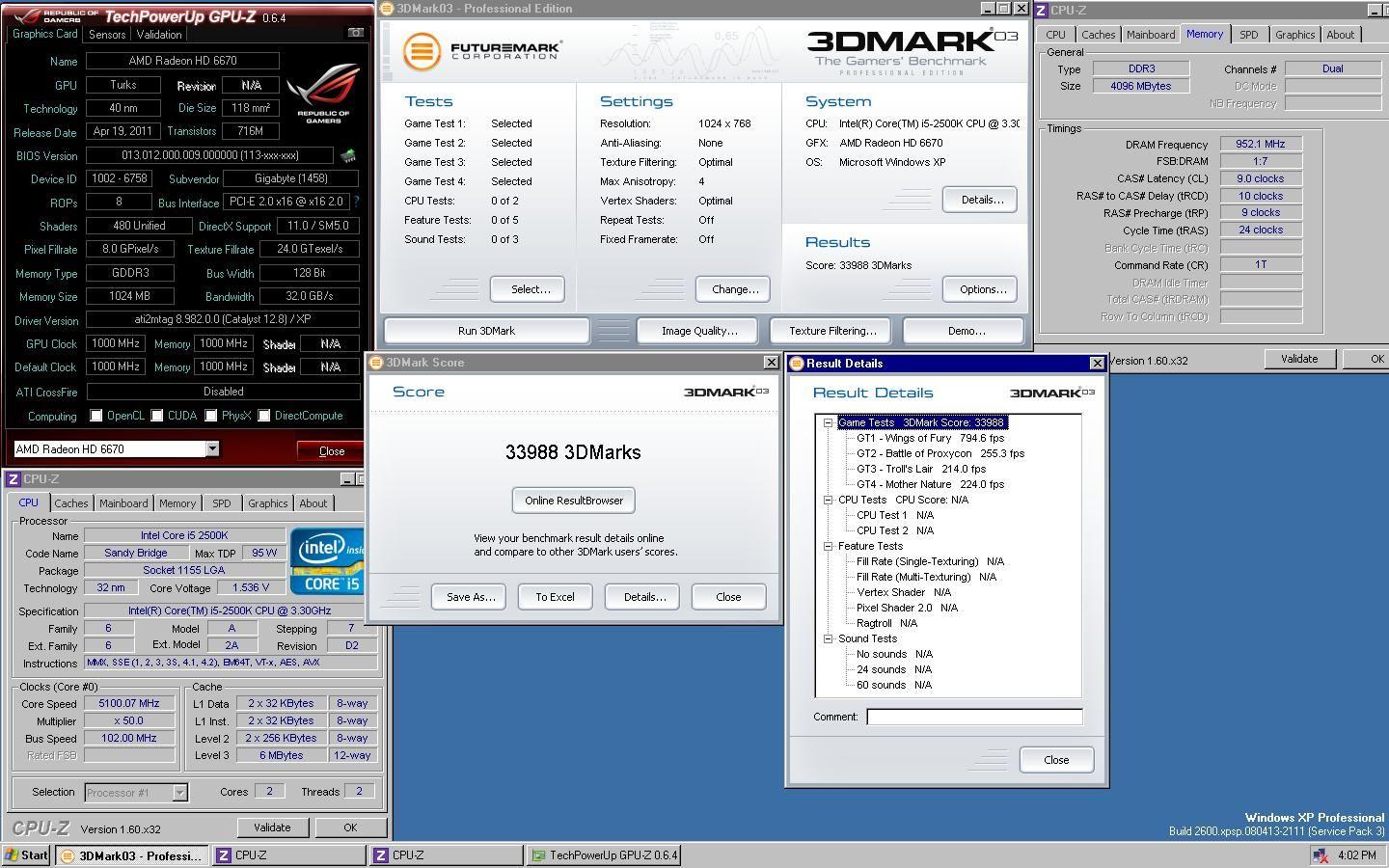Open the Graphics tab in lower CPU-Z window

pos(267,503)
